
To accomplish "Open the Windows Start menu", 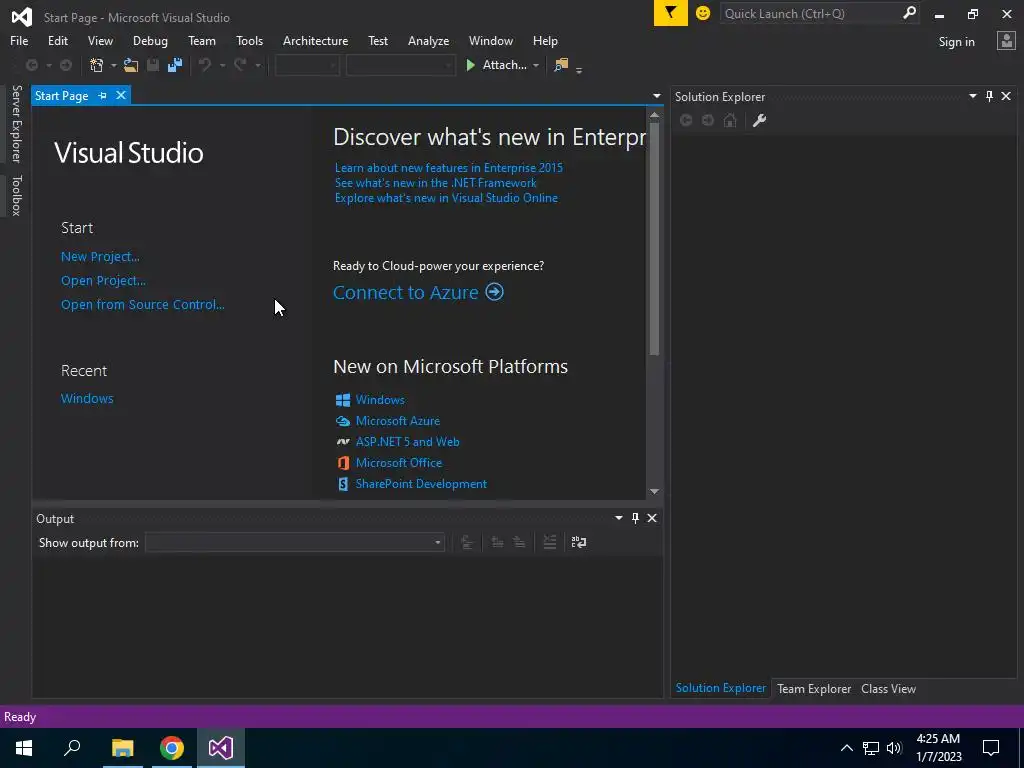I will [x=24, y=748].
